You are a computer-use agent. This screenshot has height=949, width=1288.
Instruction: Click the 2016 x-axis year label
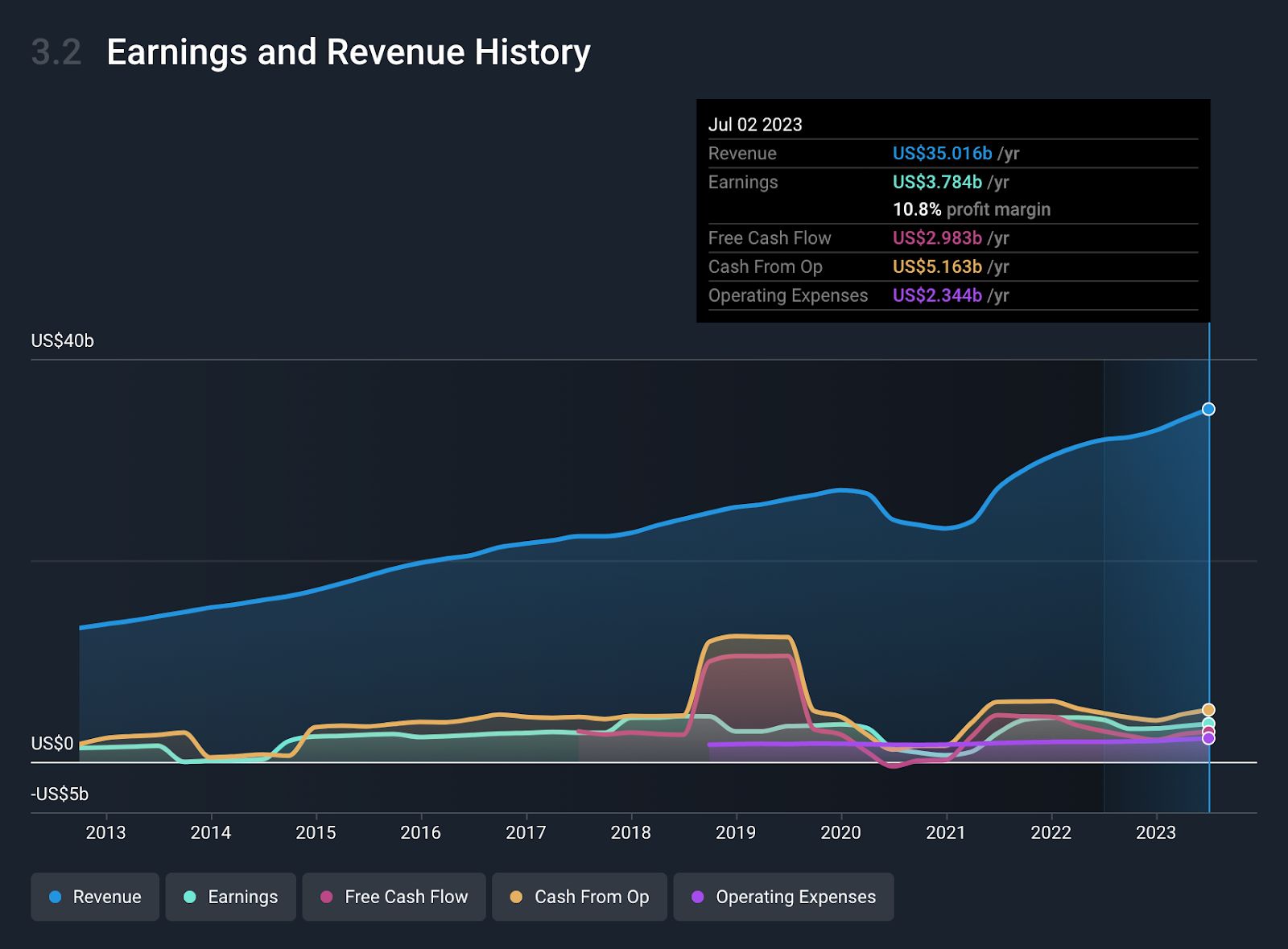(421, 832)
